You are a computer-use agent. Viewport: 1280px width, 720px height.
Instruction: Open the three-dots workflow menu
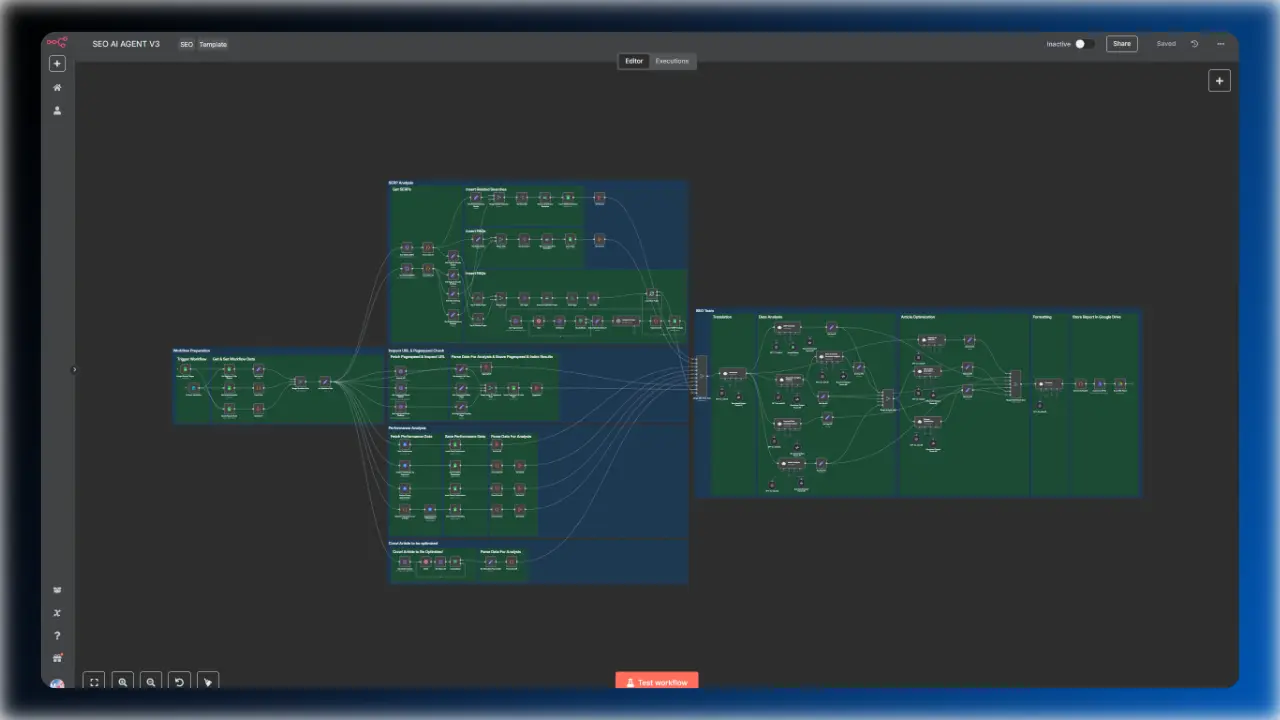tap(1220, 44)
